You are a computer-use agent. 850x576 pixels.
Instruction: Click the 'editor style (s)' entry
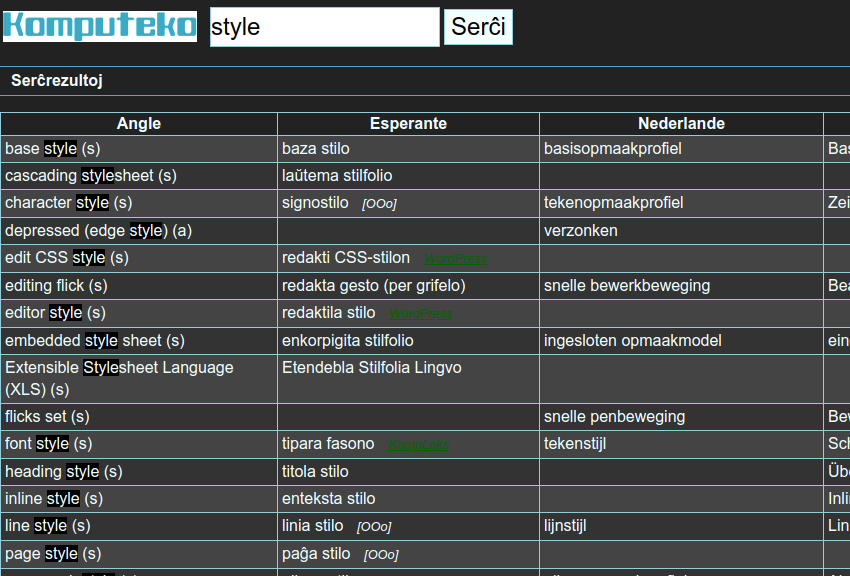(x=55, y=313)
